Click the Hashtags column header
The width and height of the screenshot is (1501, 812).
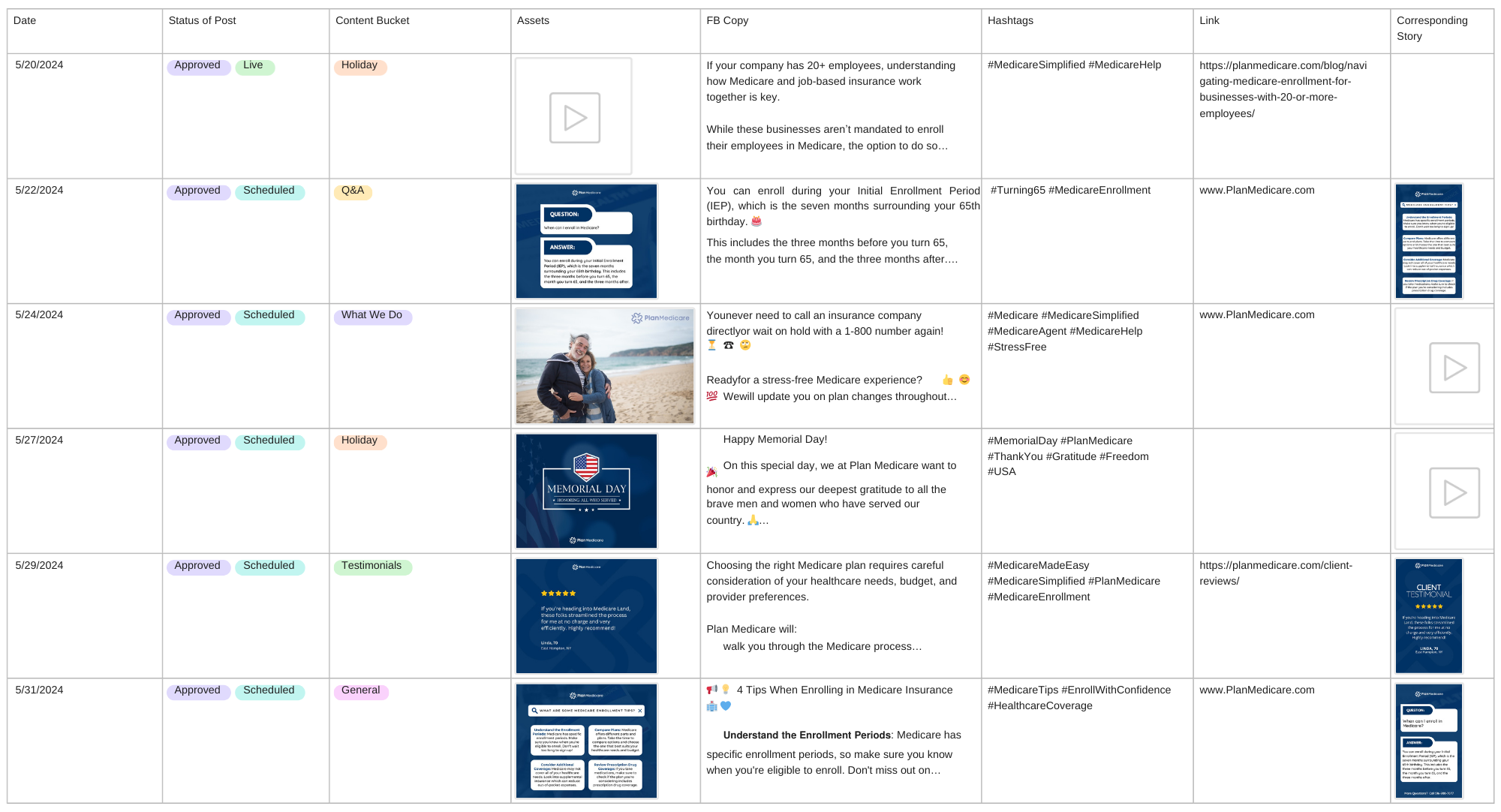[x=1010, y=21]
